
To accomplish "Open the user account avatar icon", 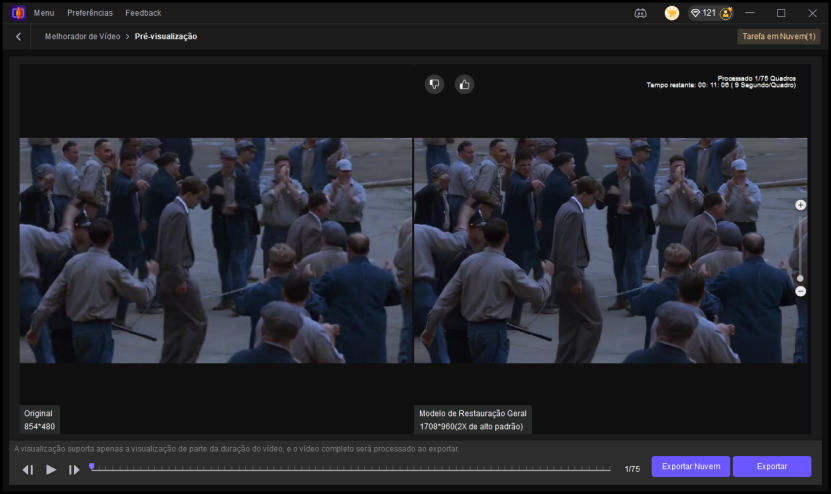I will pyautogui.click(x=726, y=13).
